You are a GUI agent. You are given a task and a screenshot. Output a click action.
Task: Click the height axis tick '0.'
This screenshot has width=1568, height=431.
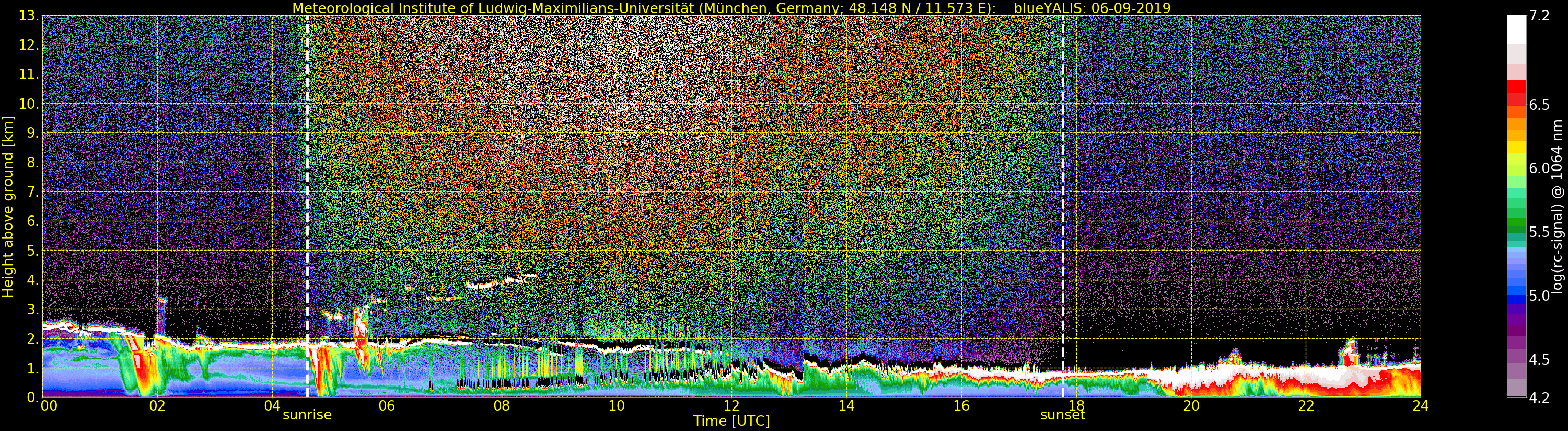pos(32,397)
